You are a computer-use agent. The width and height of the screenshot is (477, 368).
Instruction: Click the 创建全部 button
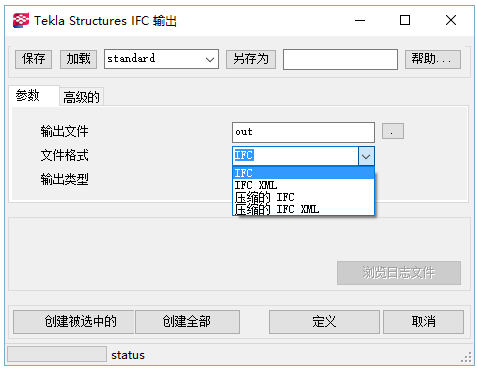tap(187, 322)
